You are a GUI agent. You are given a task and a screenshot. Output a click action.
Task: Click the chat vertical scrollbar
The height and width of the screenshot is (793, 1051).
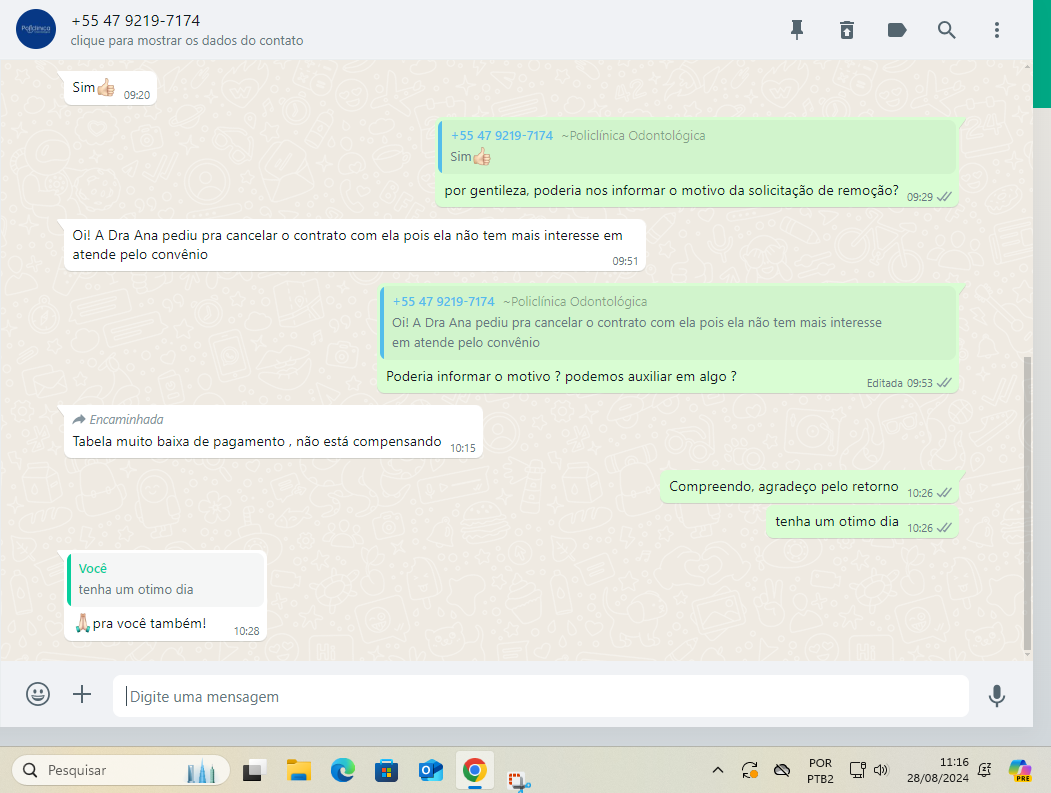pos(1026,500)
